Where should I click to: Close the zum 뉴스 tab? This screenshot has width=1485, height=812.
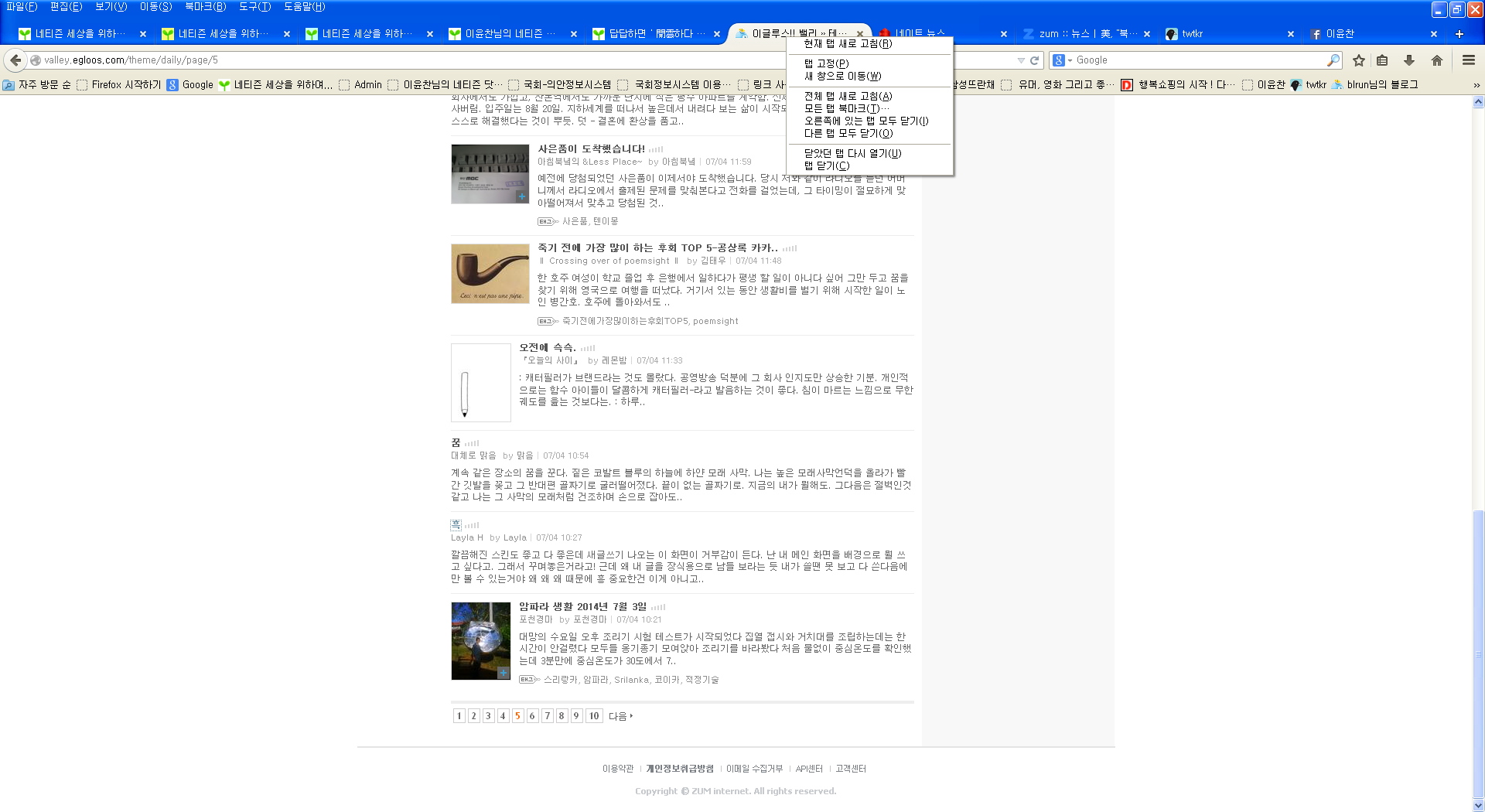tap(1147, 34)
